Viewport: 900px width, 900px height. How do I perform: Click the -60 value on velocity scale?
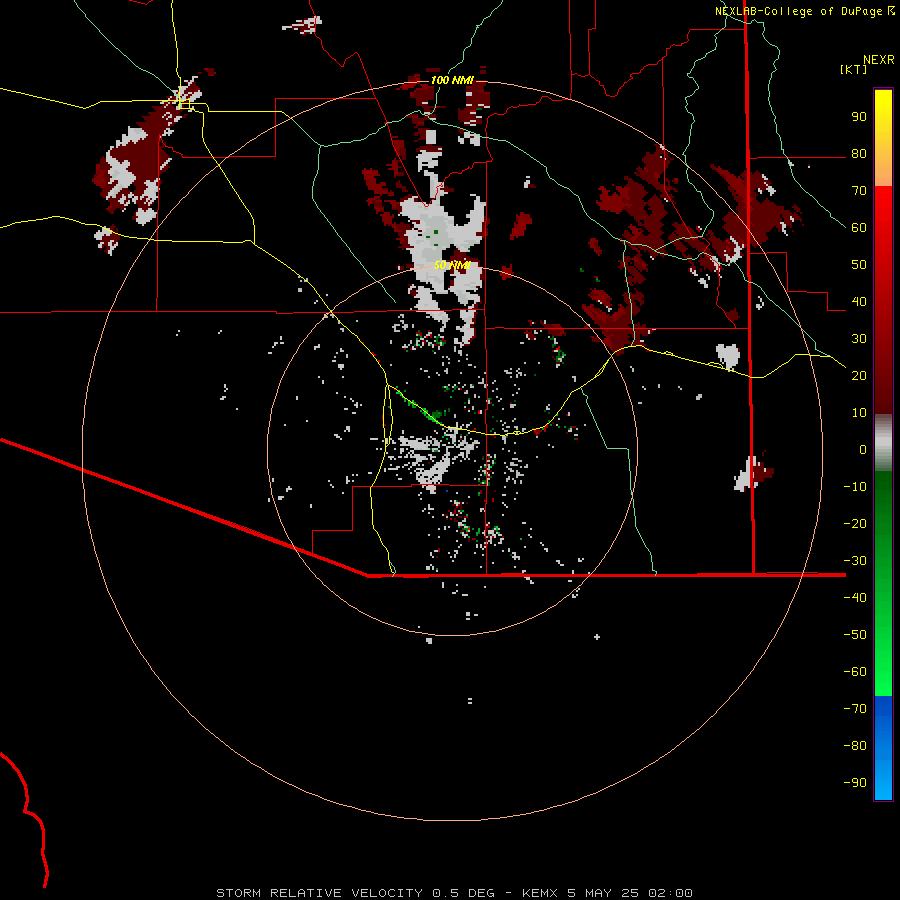(x=855, y=672)
